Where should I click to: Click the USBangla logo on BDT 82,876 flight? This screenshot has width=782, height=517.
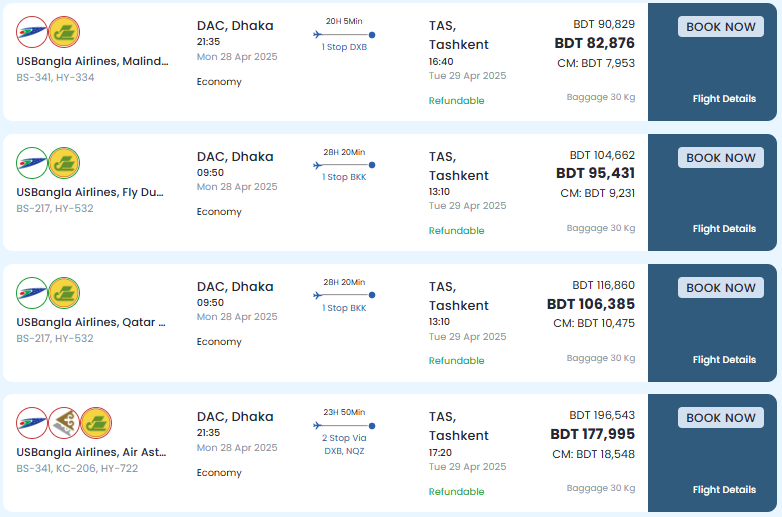click(x=32, y=32)
